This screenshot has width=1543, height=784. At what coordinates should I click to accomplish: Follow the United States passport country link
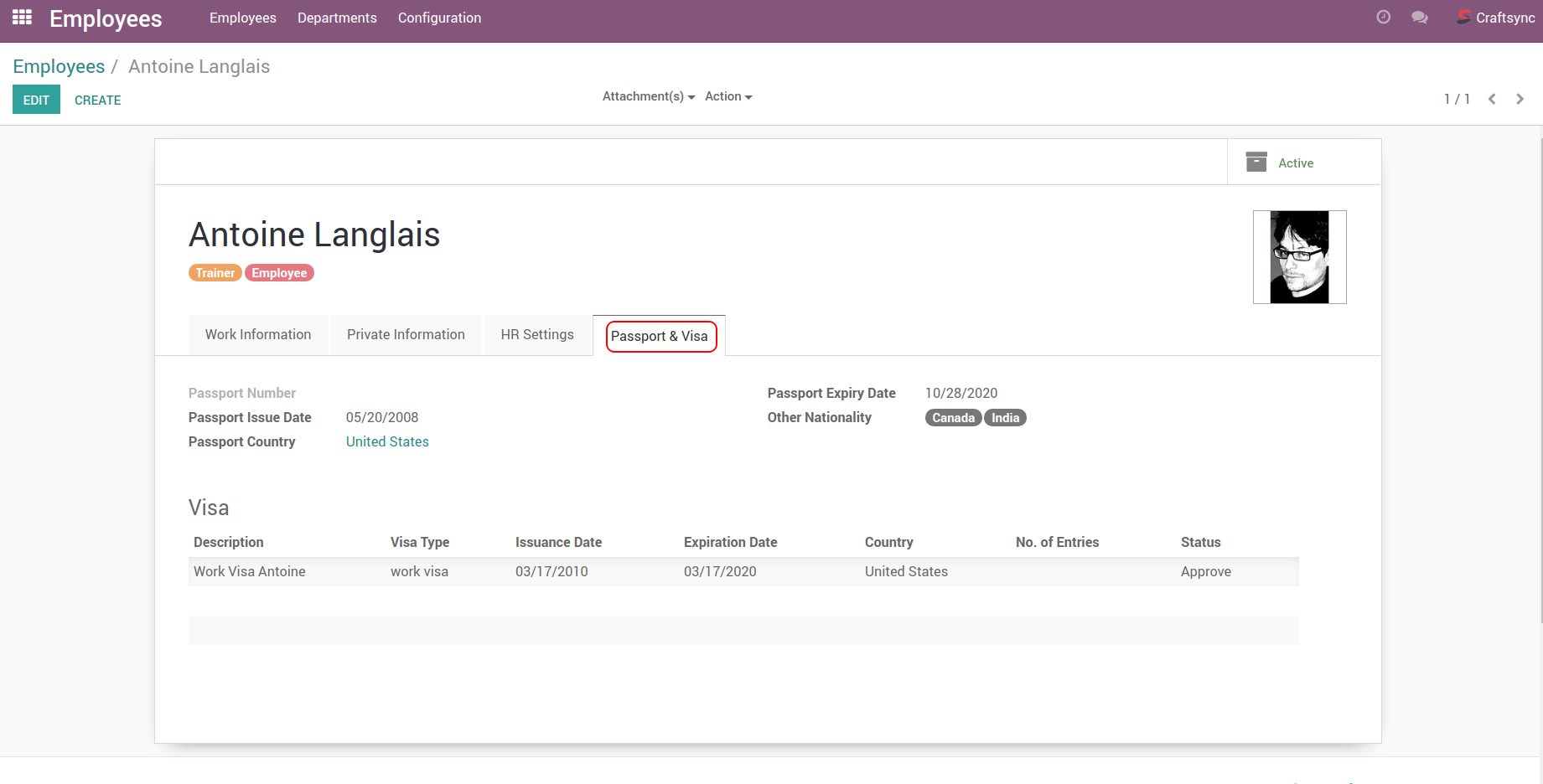pyautogui.click(x=387, y=441)
